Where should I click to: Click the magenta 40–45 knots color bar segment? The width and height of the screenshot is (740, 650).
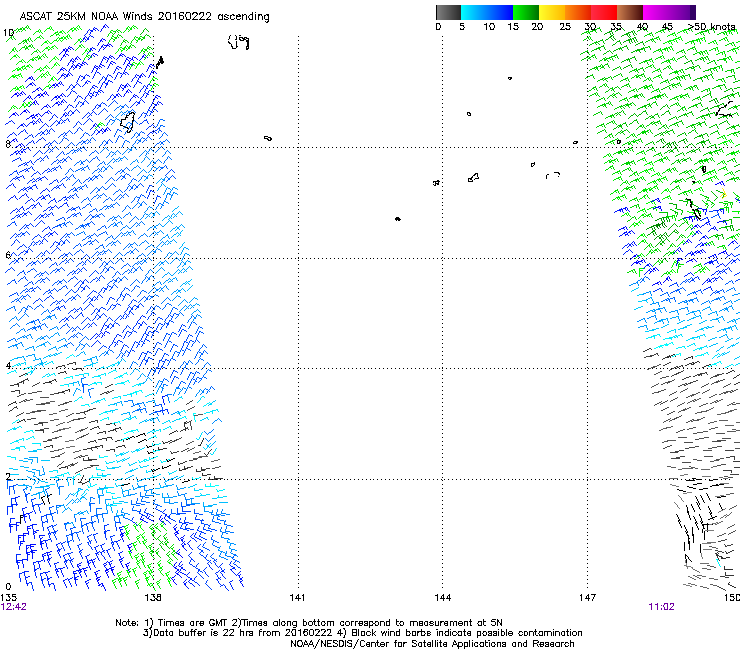pos(656,12)
